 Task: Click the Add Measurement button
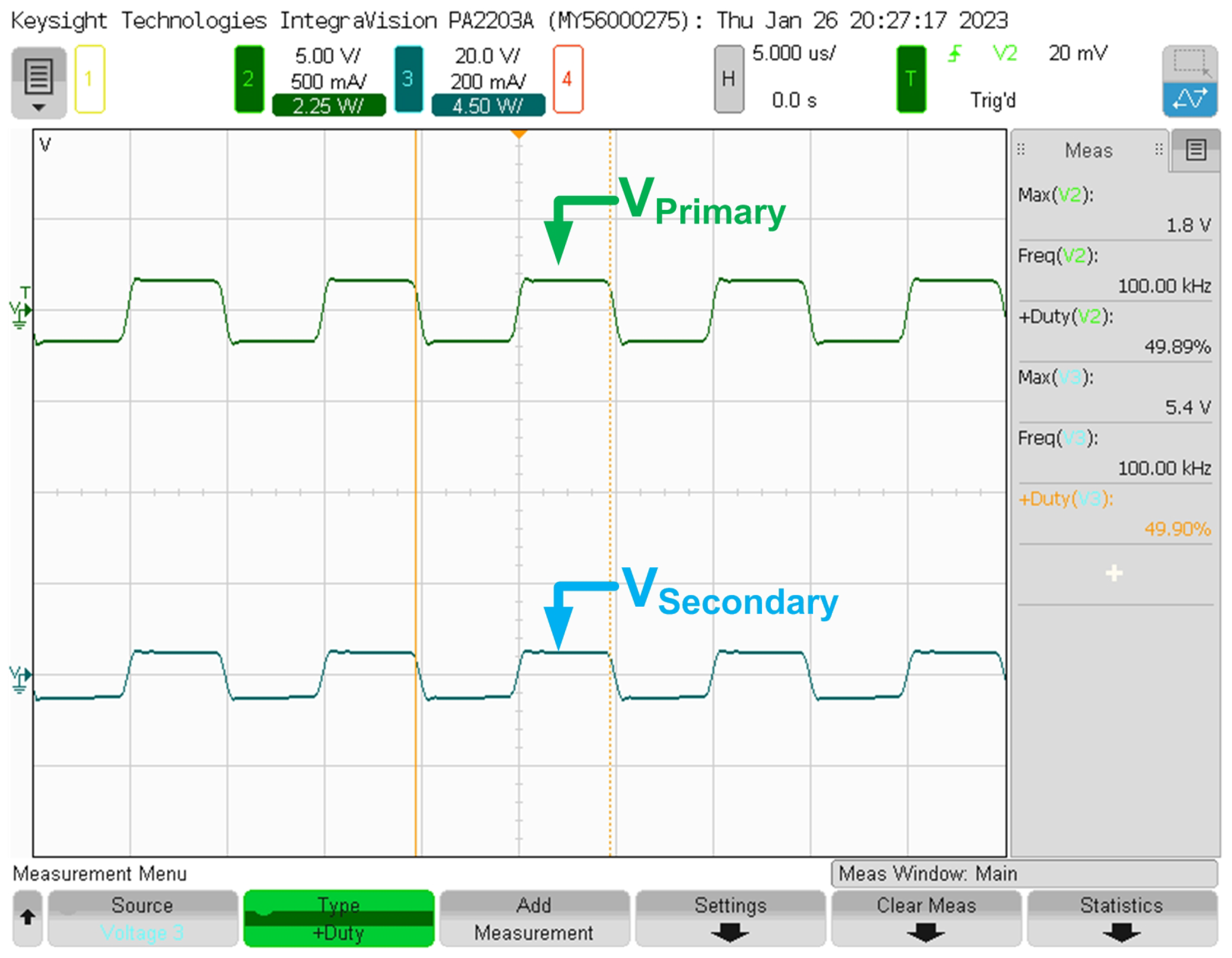[534, 918]
